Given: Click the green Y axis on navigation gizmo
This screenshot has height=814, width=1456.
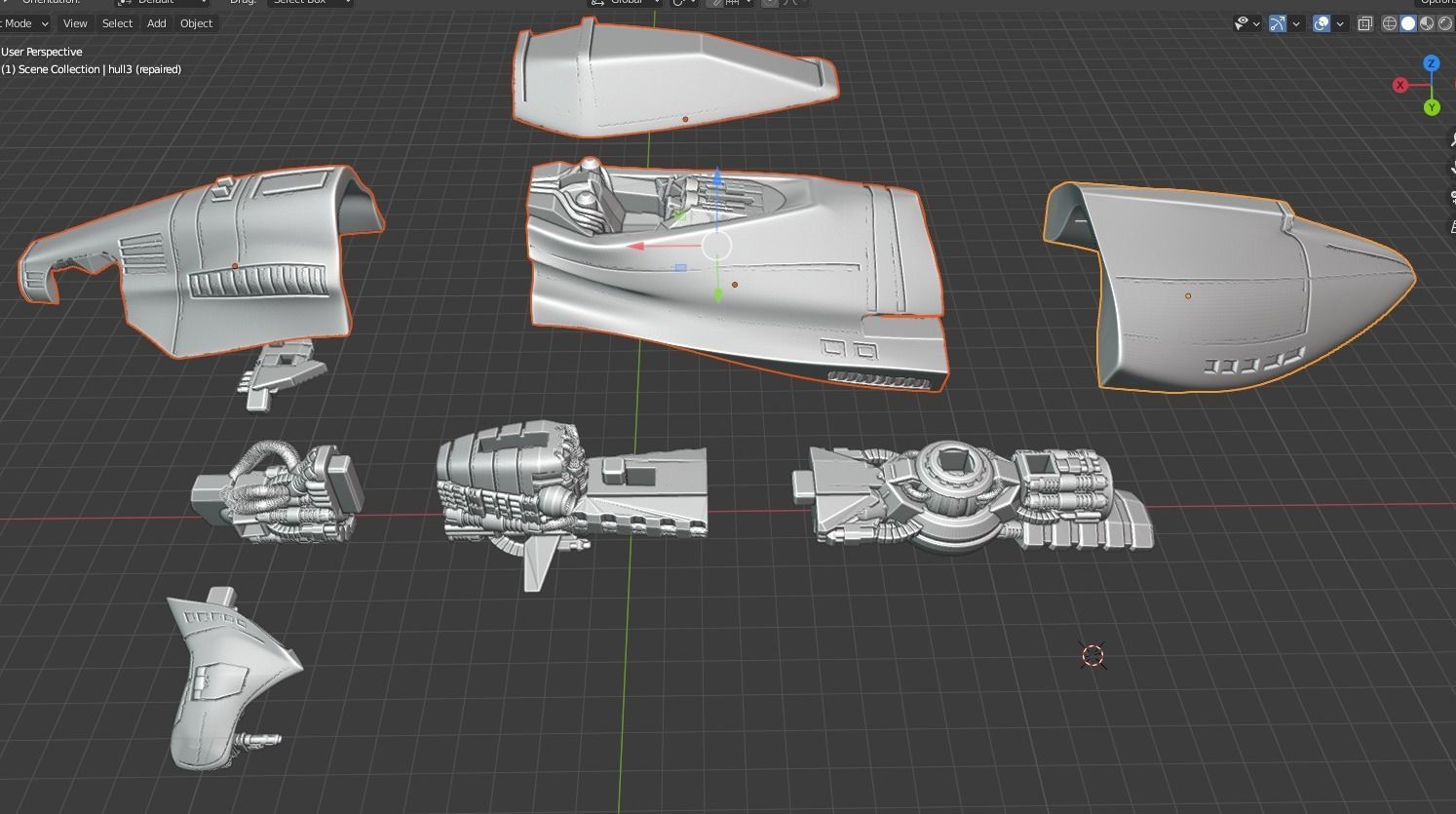Looking at the screenshot, I should click(1432, 107).
